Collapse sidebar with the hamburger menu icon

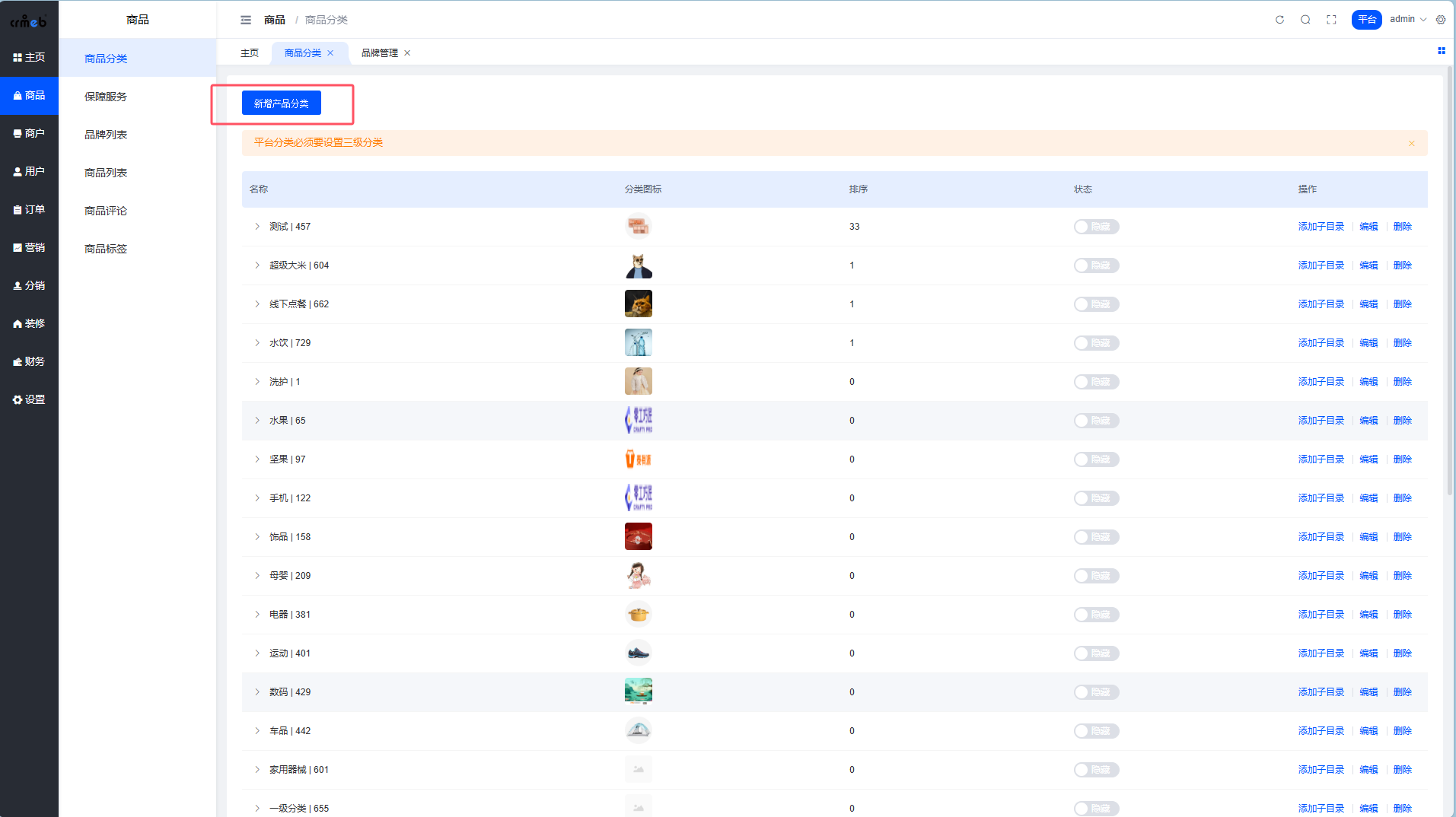pos(246,20)
